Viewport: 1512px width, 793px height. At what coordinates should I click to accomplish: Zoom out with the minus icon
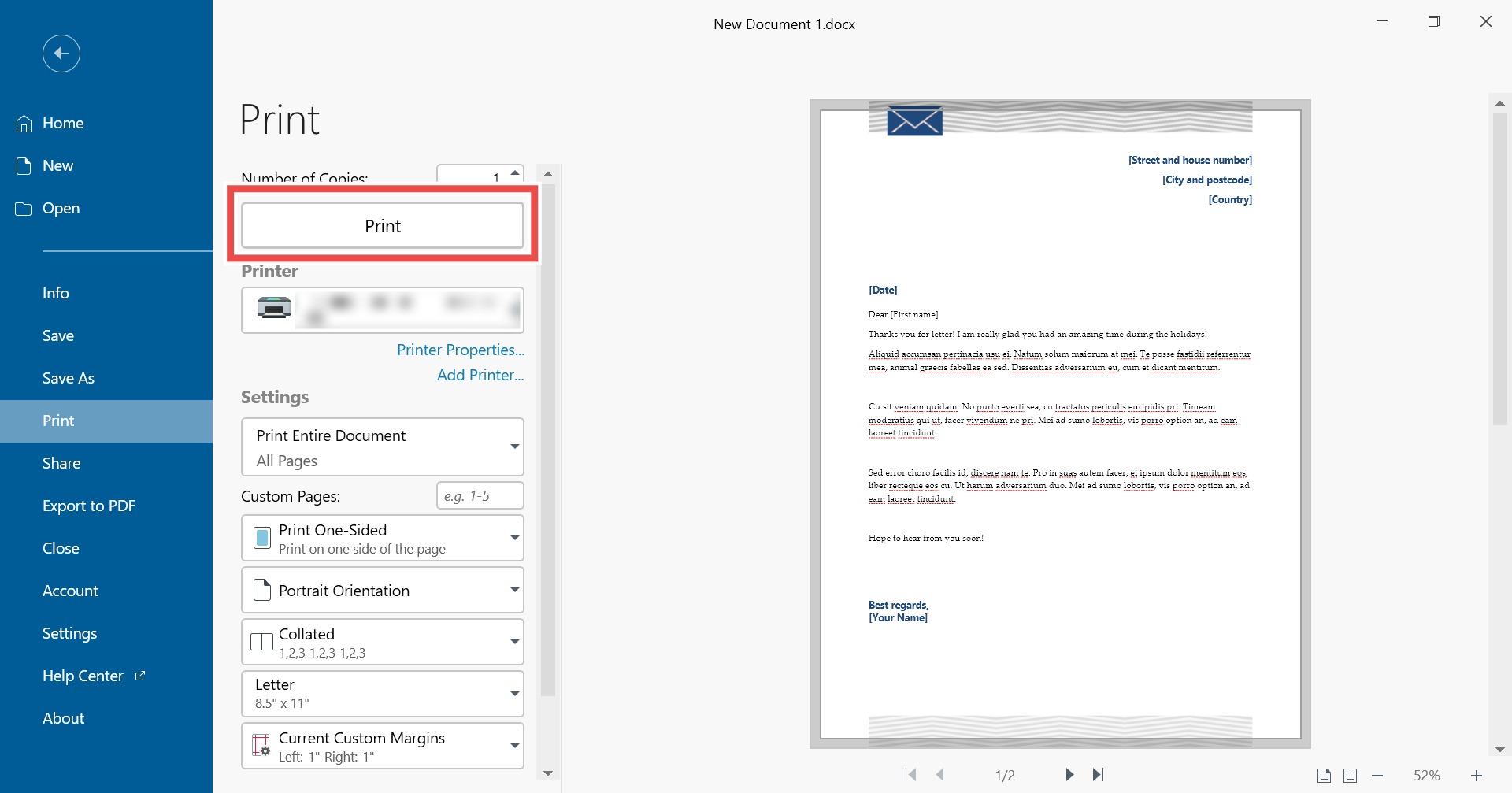click(1377, 776)
